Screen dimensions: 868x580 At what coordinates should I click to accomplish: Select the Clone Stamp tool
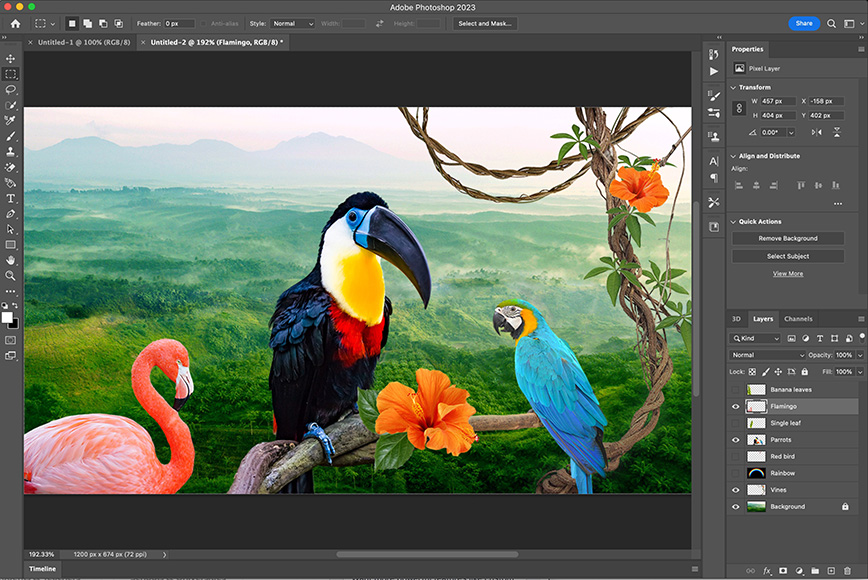11,152
